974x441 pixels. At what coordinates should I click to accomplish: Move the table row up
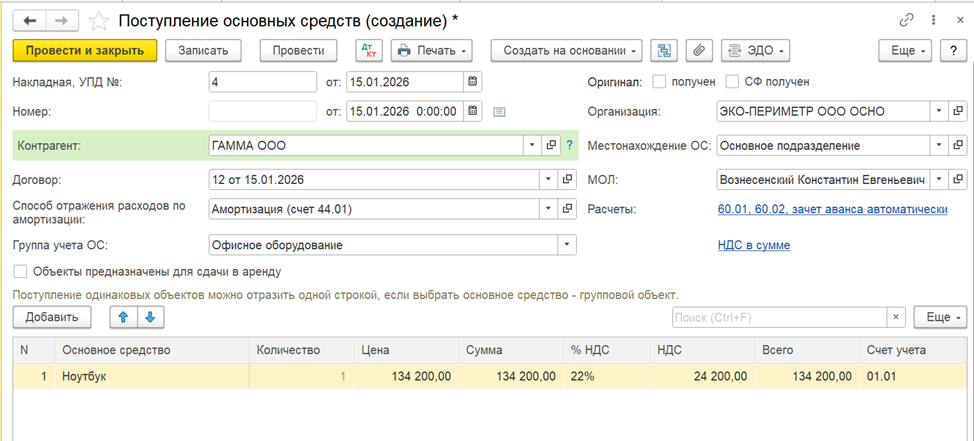(123, 317)
